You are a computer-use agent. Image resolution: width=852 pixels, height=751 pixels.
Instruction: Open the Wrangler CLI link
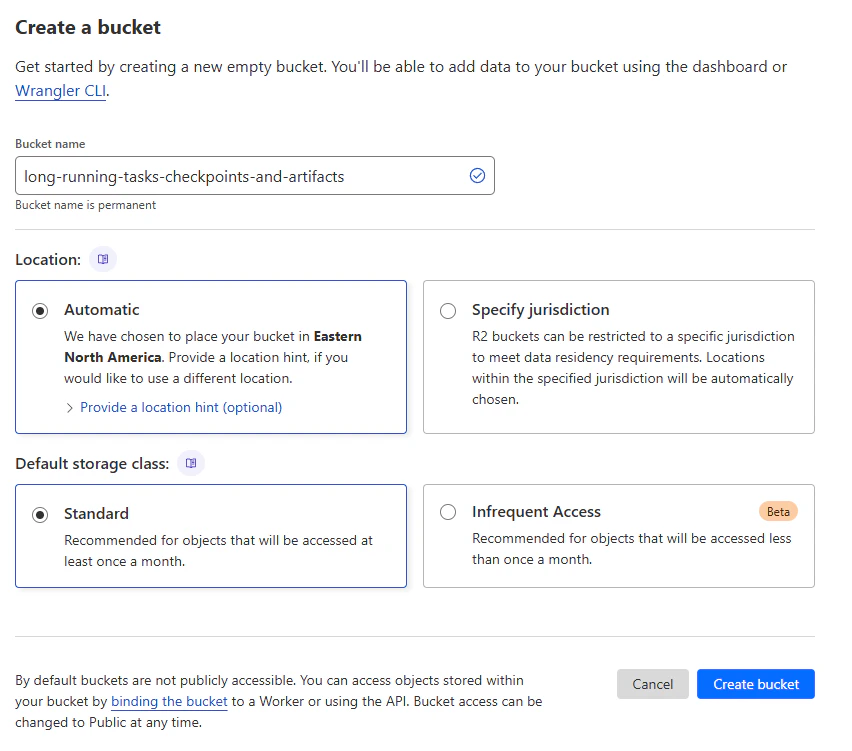pos(60,91)
